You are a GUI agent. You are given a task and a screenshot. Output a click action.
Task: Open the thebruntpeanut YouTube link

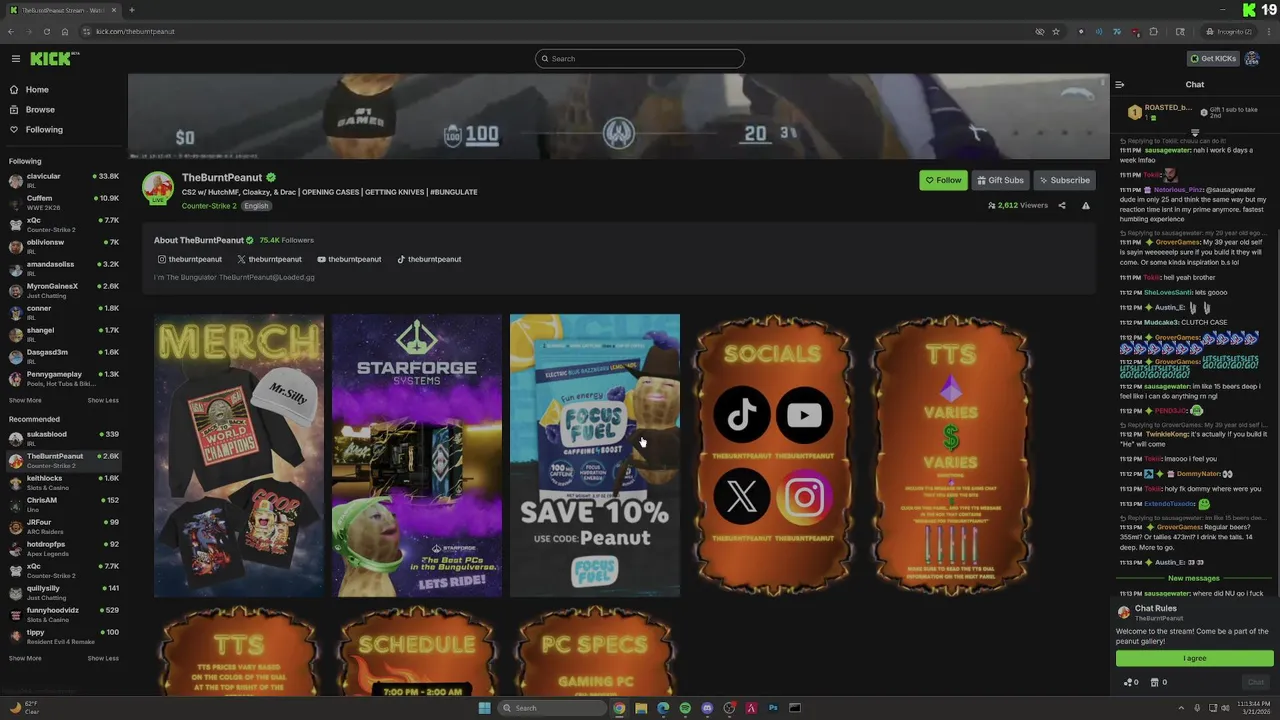click(x=349, y=259)
